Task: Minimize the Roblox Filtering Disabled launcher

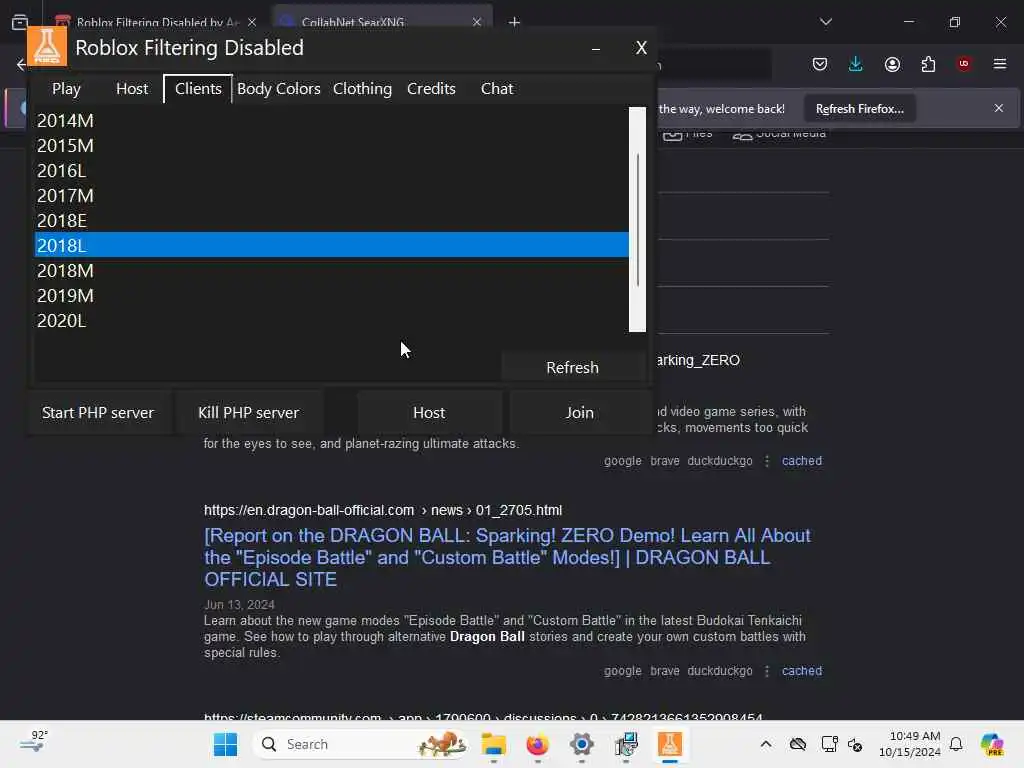Action: 596,48
